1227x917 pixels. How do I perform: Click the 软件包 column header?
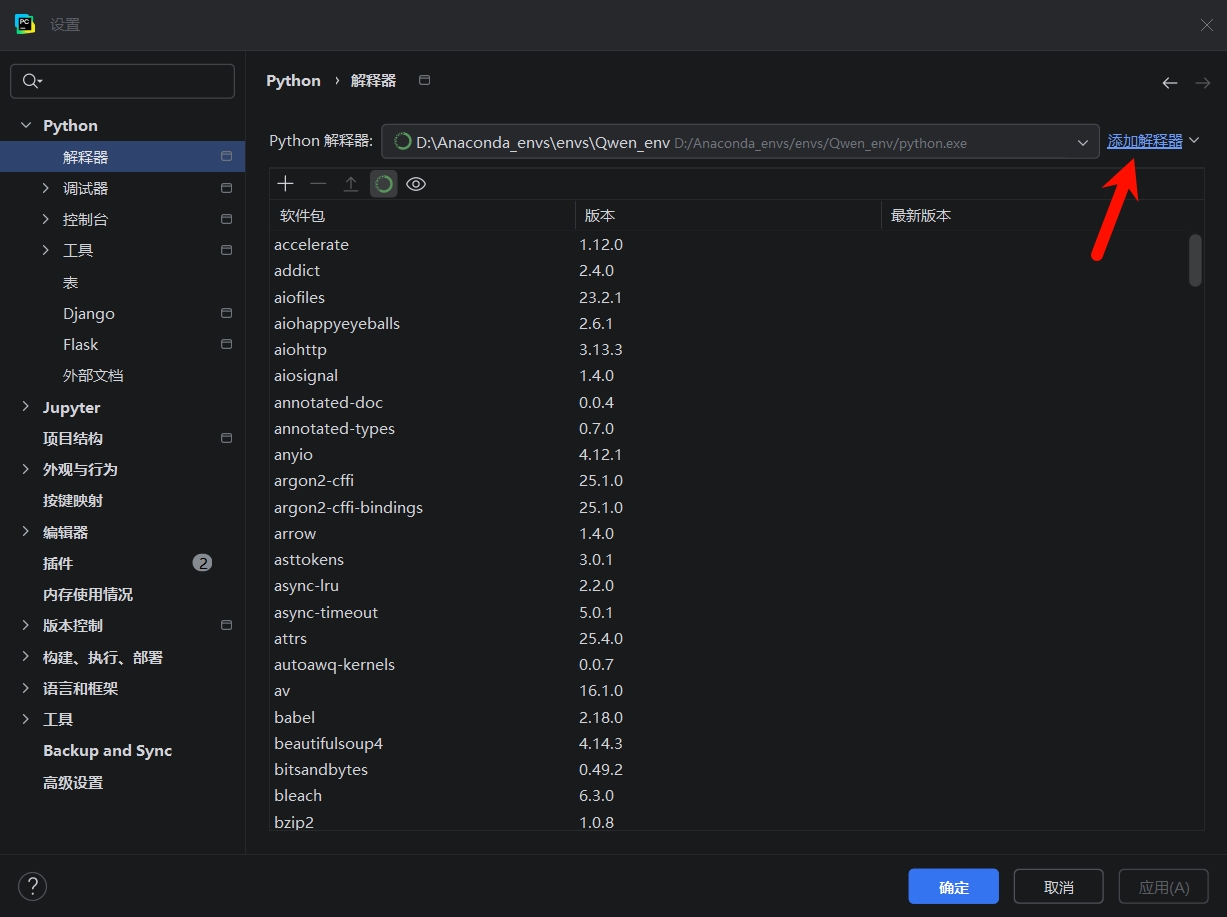[422, 215]
